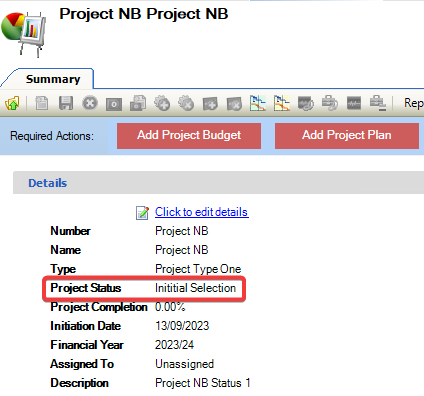Click the round grey X cancel icon
This screenshot has width=424, height=396.
90,103
